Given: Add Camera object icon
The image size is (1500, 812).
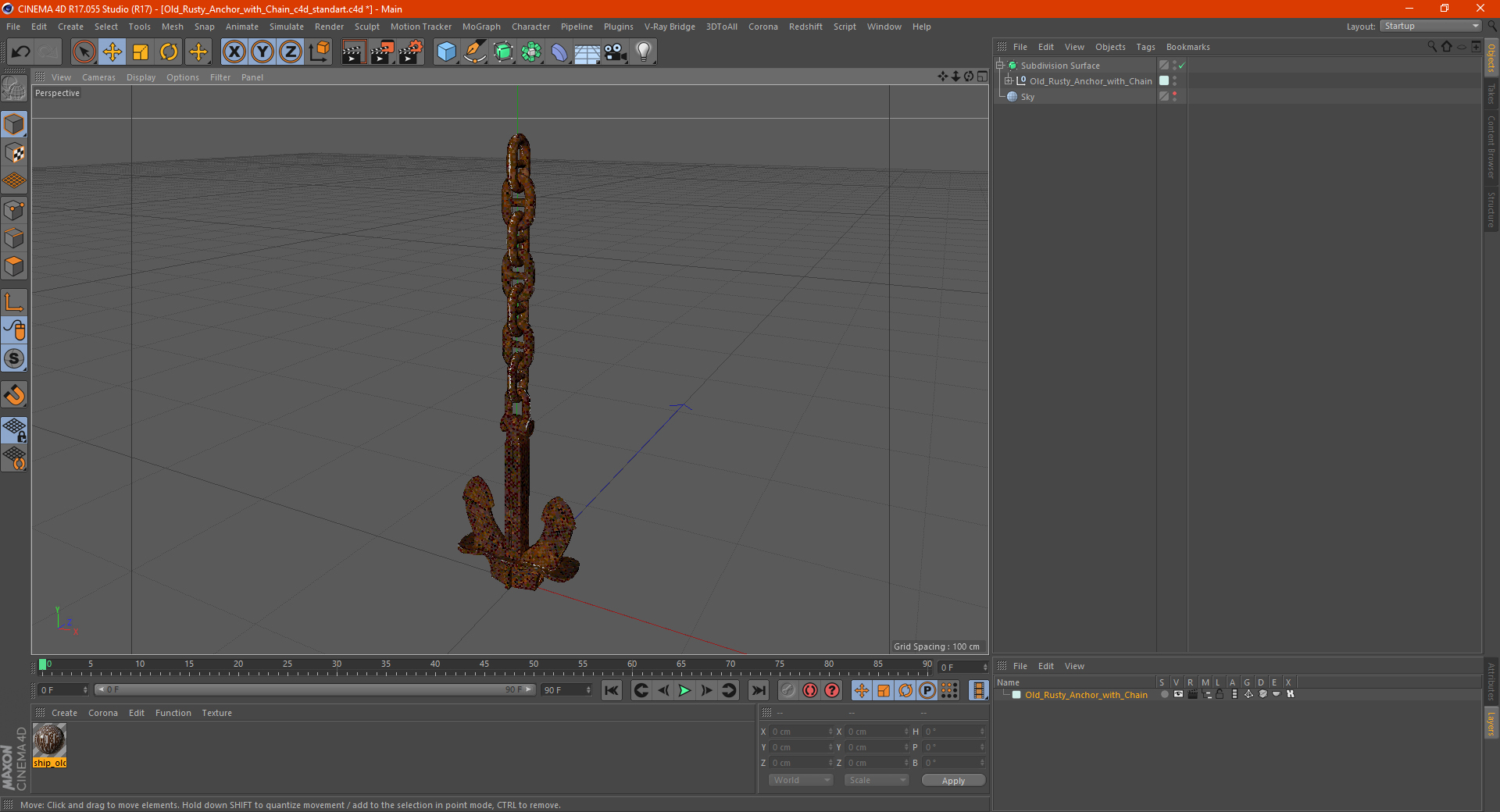Looking at the screenshot, I should point(616,52).
